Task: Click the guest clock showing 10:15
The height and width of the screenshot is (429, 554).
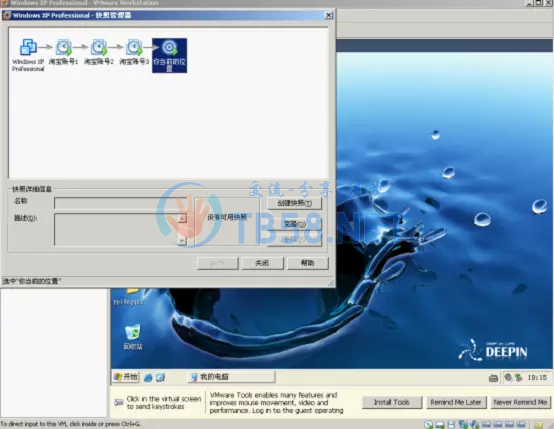Action: pyautogui.click(x=537, y=377)
